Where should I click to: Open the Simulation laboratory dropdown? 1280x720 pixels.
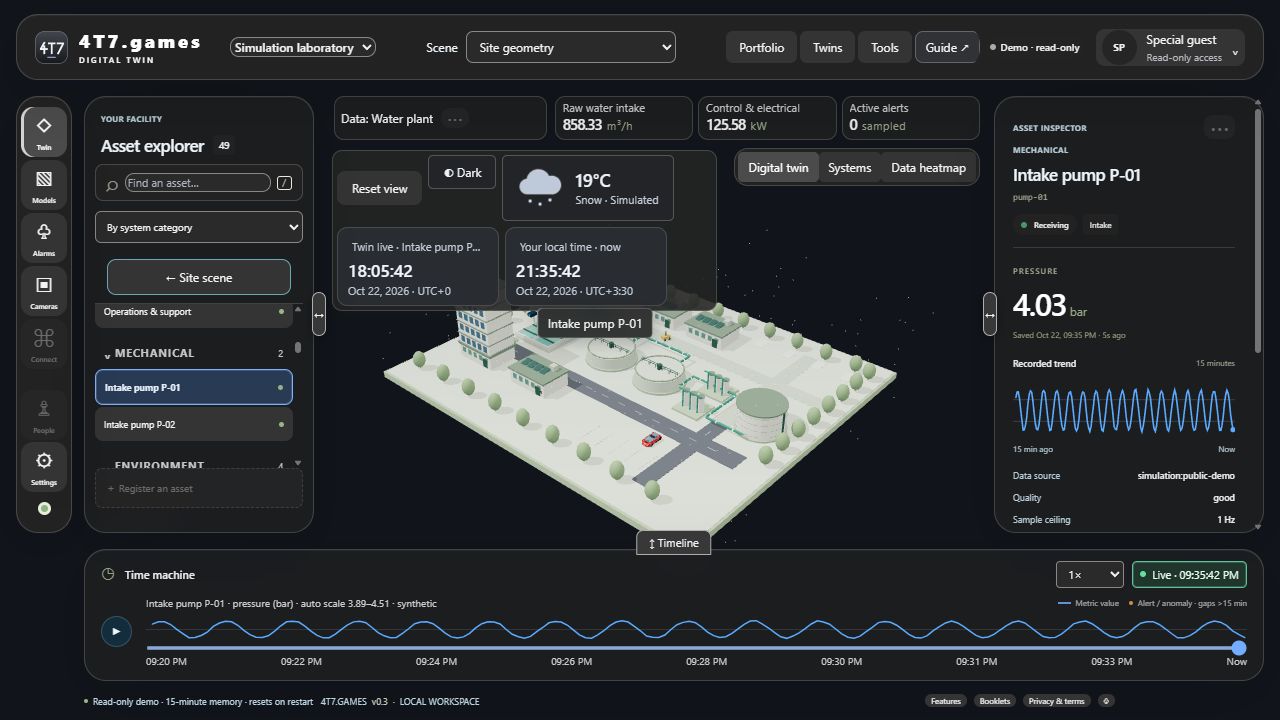pos(302,47)
